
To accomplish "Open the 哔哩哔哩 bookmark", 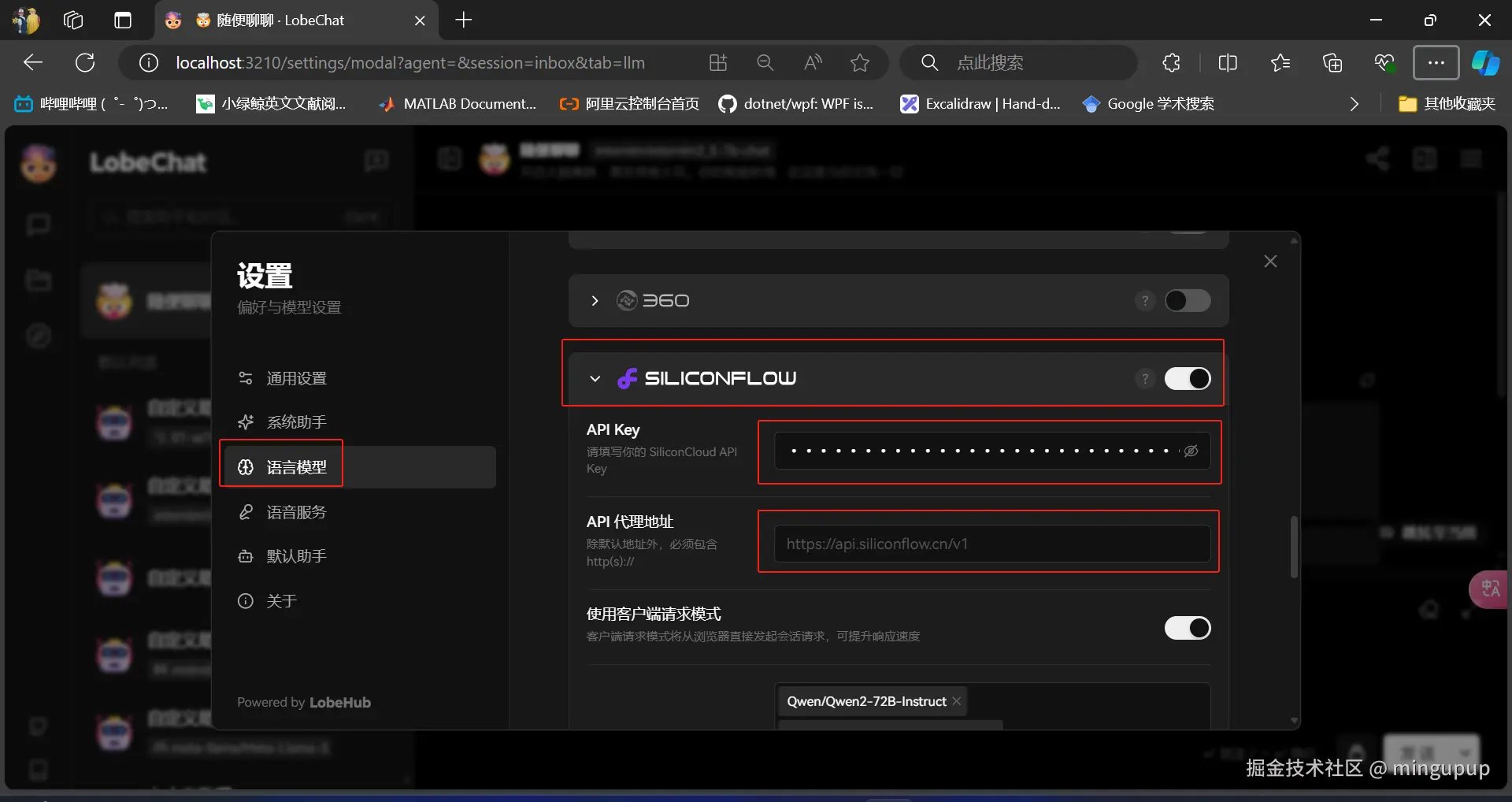I will [91, 103].
